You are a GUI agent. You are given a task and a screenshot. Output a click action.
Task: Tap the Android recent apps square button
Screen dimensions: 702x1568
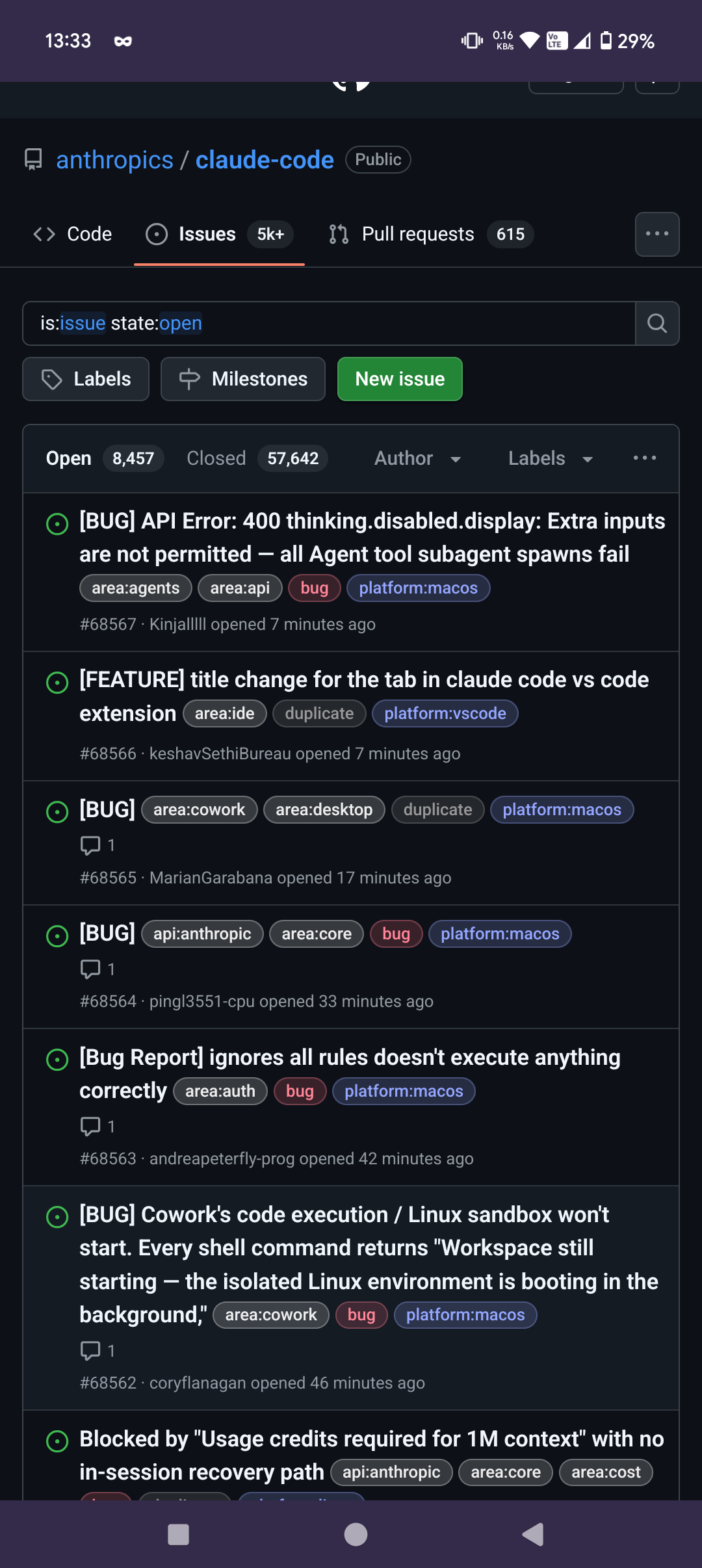[178, 1534]
